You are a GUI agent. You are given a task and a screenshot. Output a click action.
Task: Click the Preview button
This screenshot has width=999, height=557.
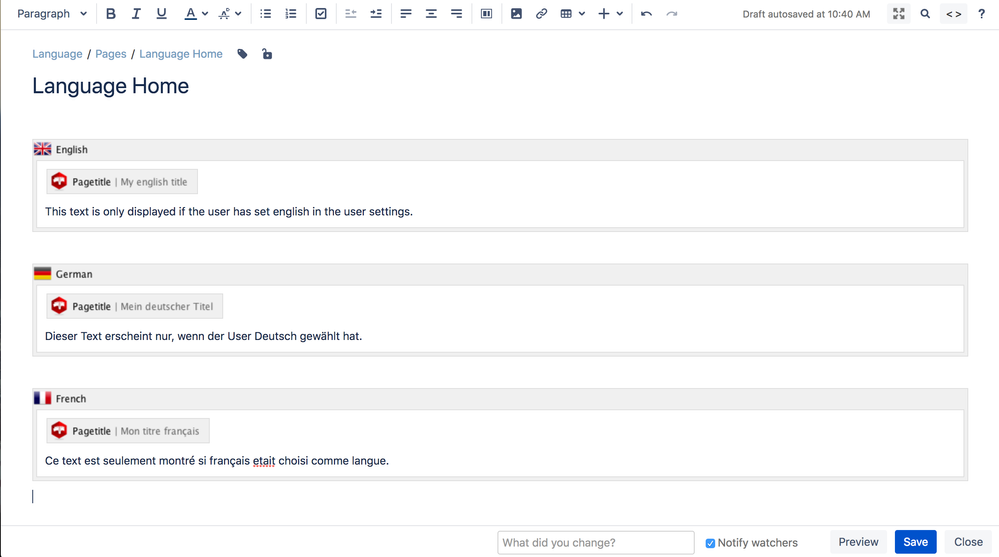(858, 542)
